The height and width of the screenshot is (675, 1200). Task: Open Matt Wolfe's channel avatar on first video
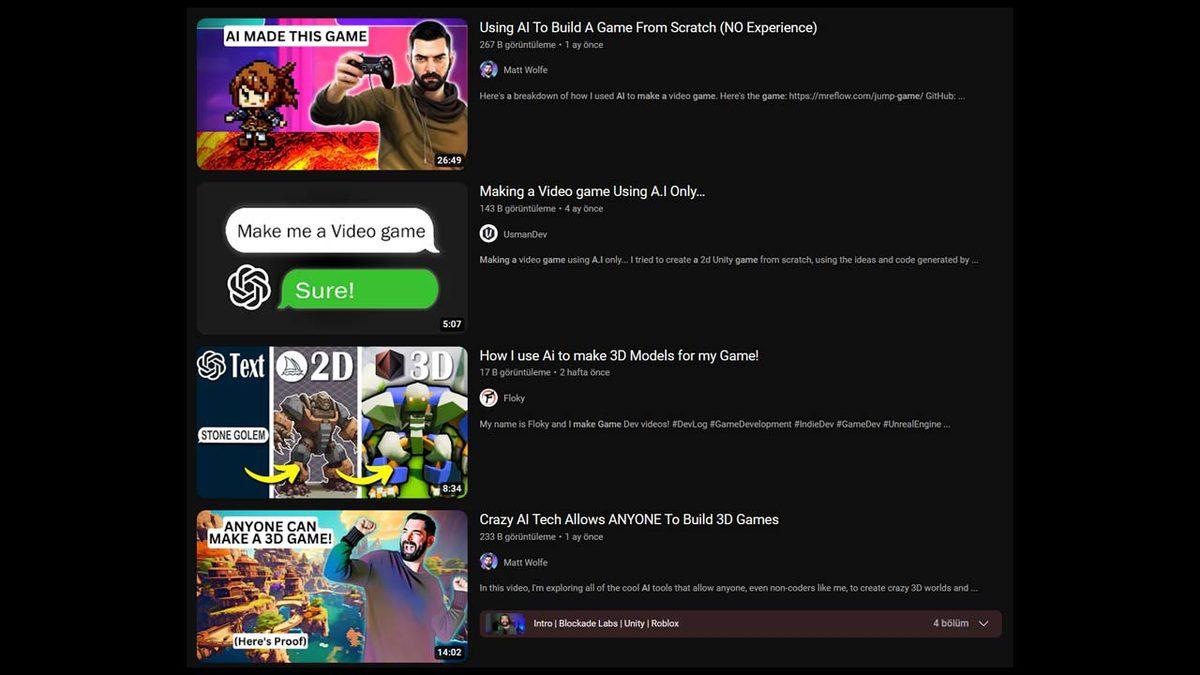(x=488, y=69)
